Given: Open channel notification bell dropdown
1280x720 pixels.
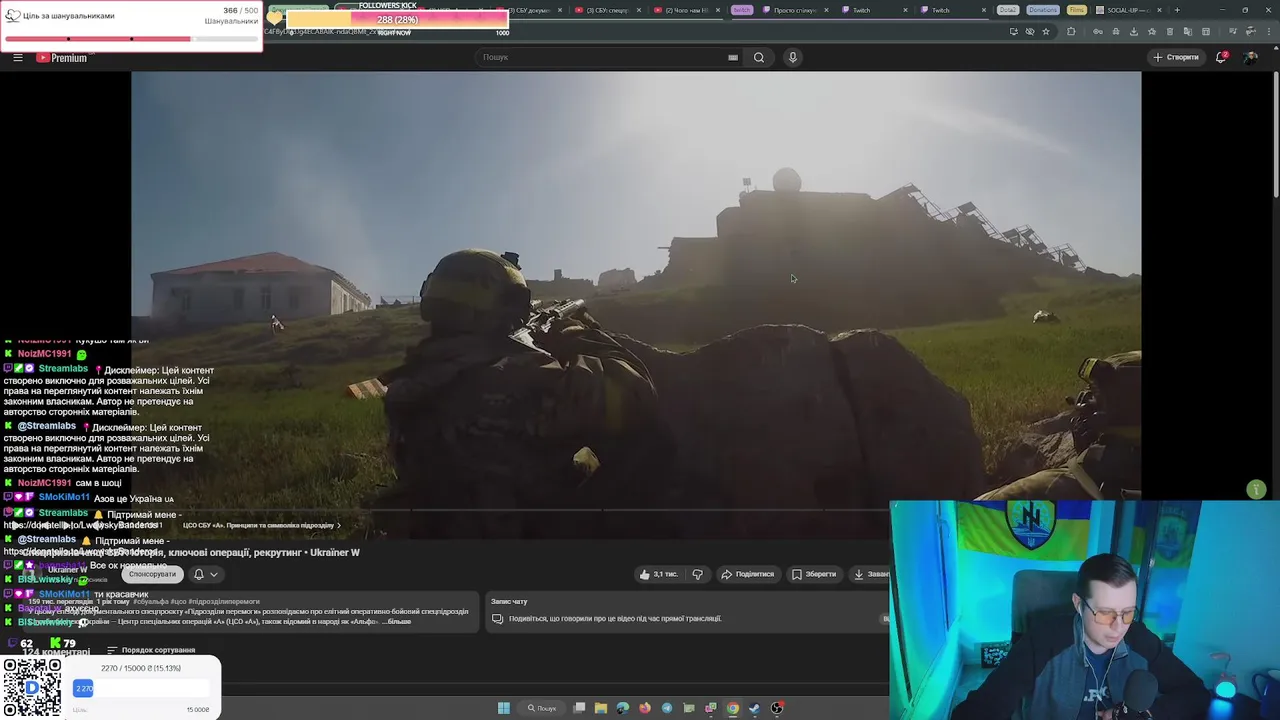Looking at the screenshot, I should [205, 574].
